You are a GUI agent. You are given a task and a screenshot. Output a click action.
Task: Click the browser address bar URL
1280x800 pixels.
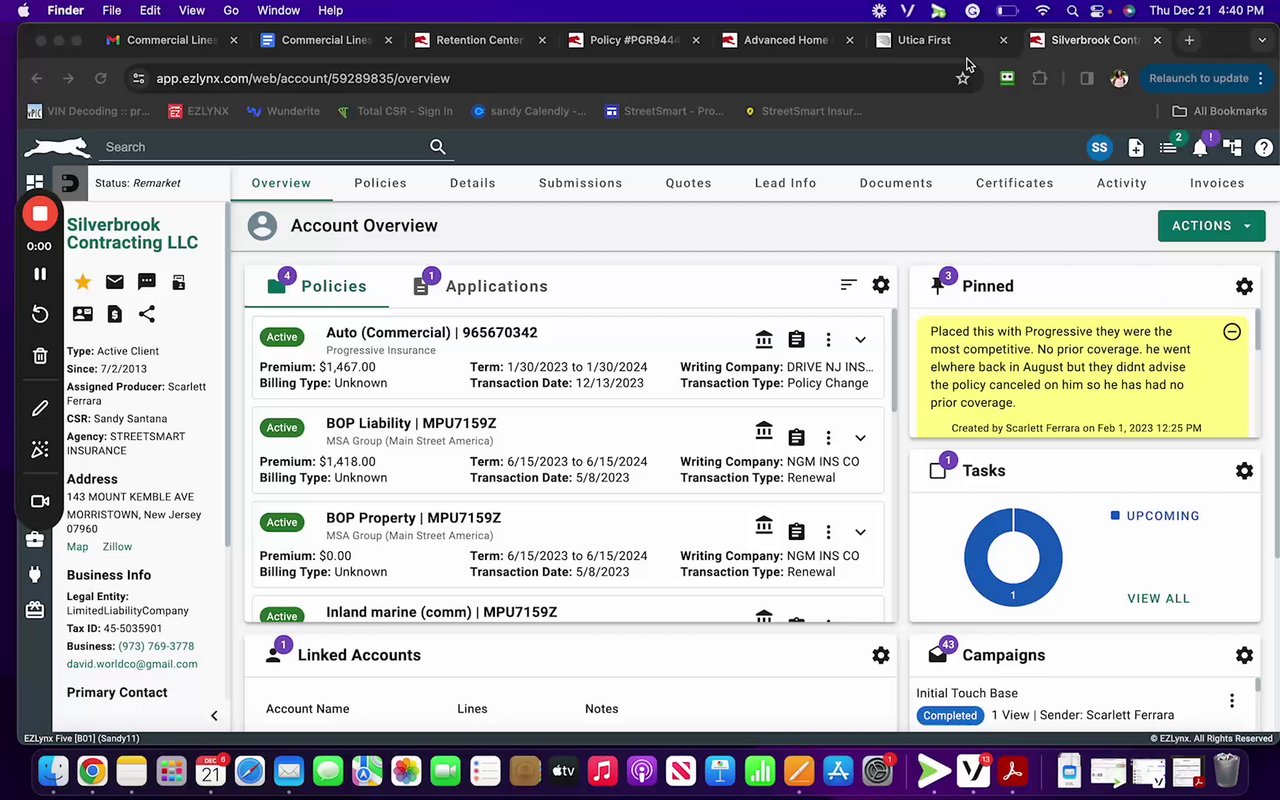[x=303, y=78]
